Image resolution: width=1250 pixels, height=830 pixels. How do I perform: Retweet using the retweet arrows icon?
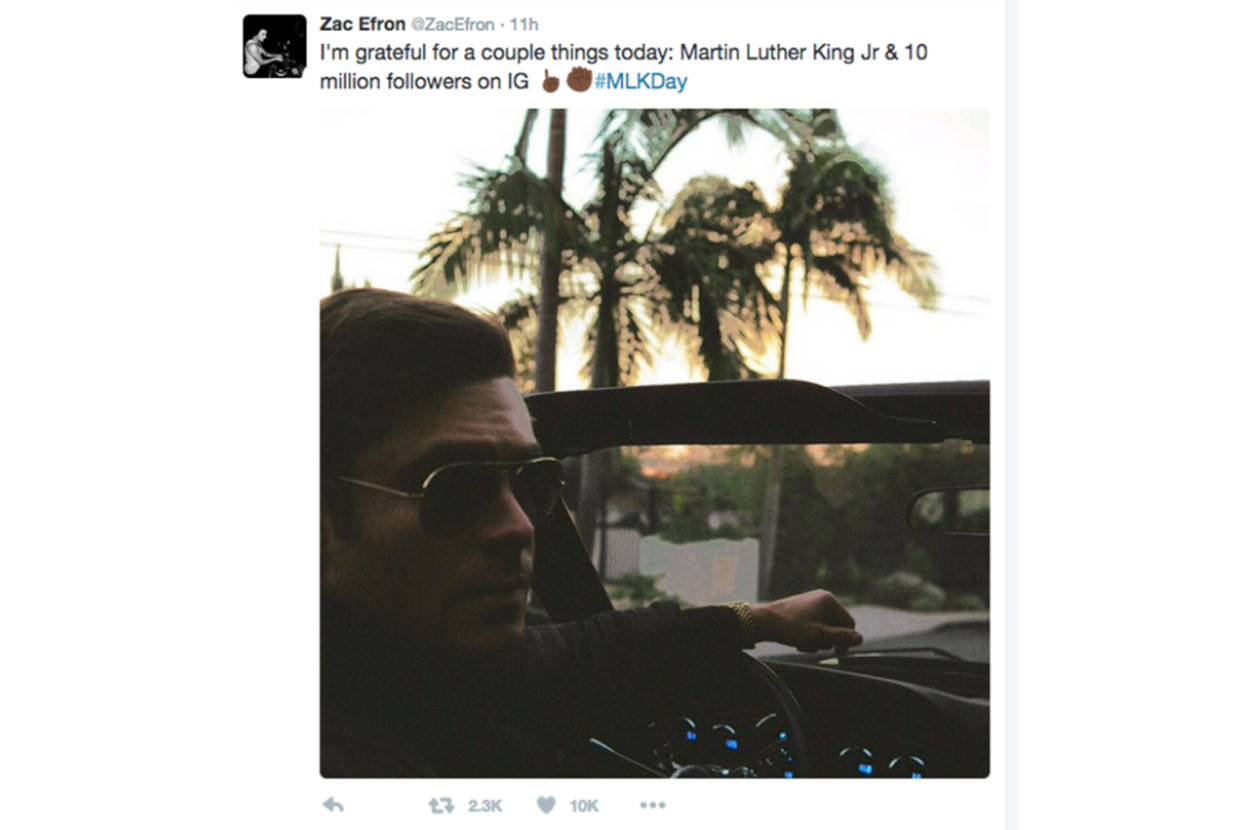[442, 805]
